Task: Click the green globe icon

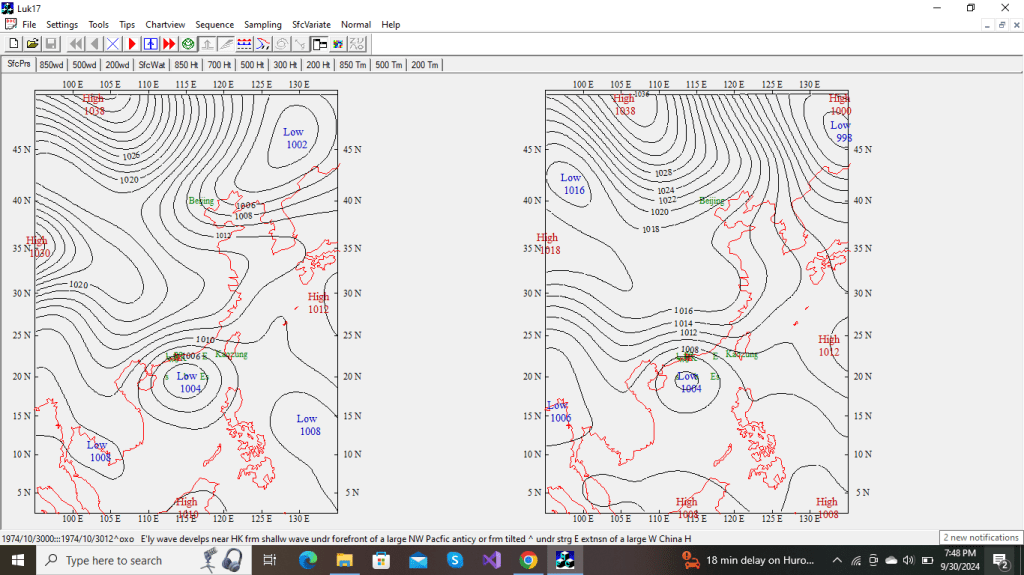Action: point(187,44)
